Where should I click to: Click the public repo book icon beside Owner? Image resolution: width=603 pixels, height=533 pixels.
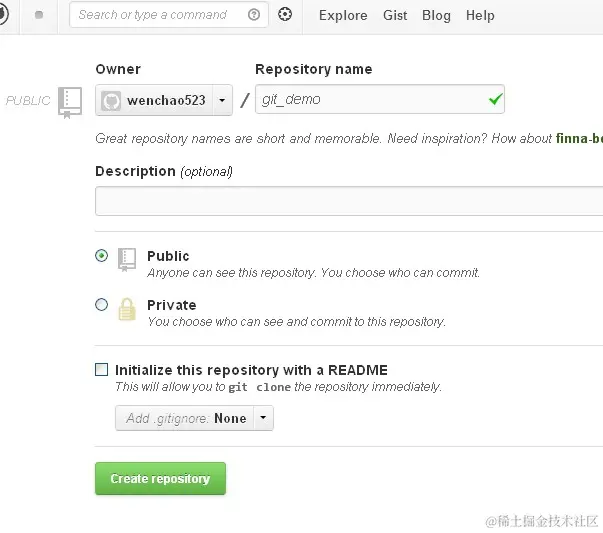pyautogui.click(x=70, y=102)
